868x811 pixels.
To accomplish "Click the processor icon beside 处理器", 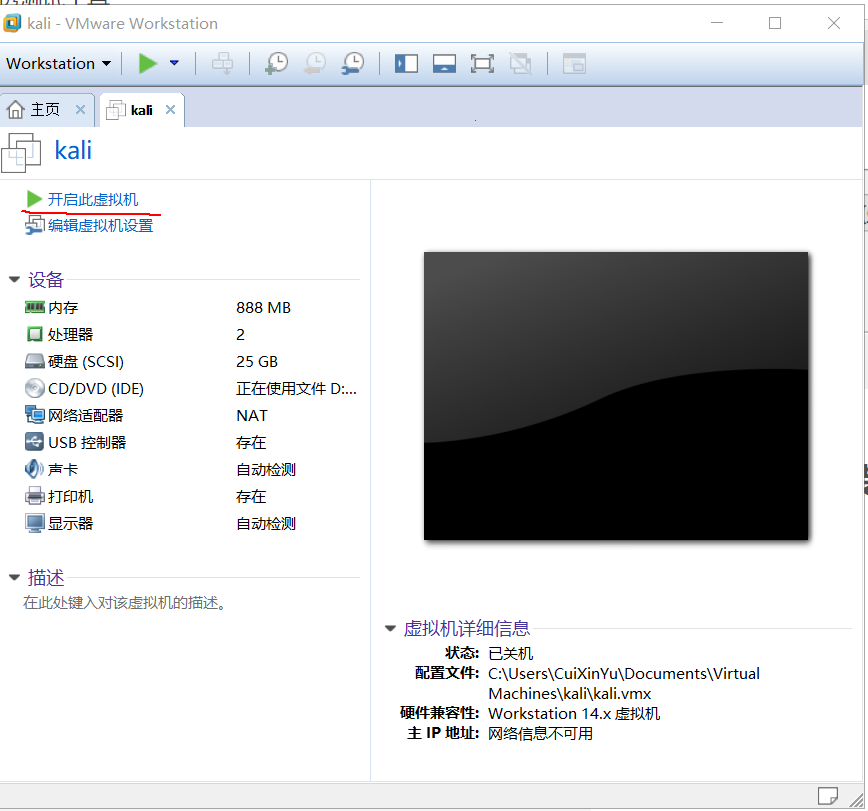I will point(34,334).
